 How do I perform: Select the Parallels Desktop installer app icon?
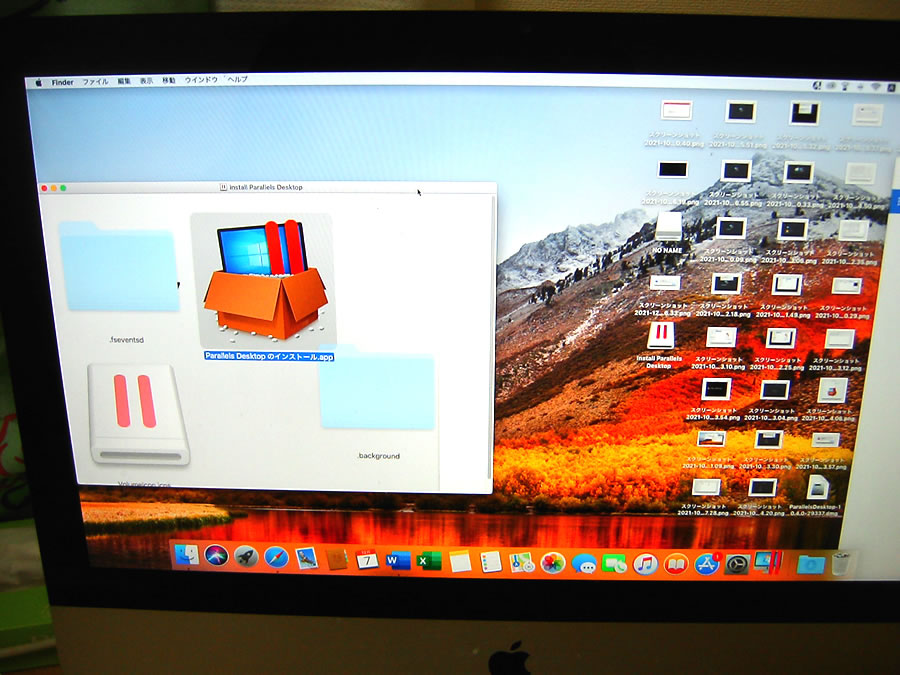coord(264,280)
